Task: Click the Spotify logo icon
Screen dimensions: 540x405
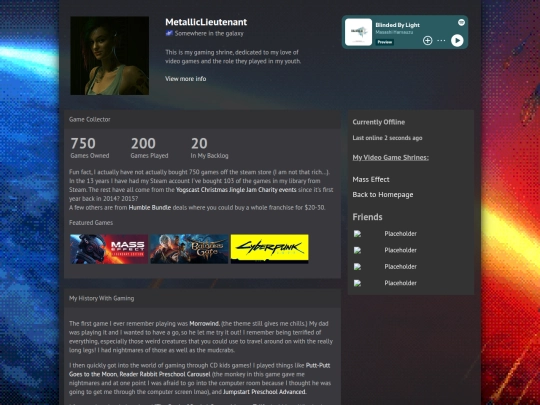Action: [x=461, y=22]
